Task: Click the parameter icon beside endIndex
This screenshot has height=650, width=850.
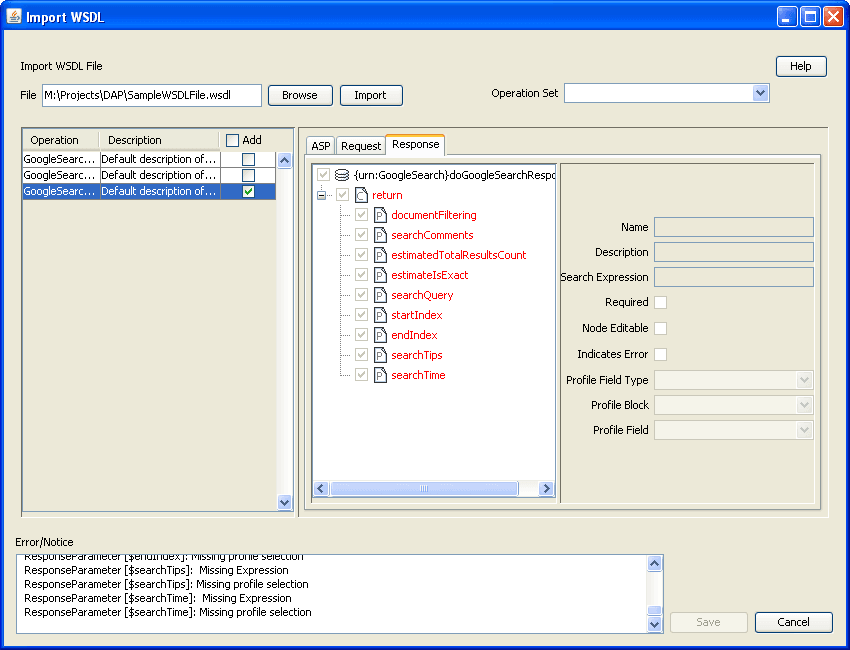Action: tap(381, 336)
